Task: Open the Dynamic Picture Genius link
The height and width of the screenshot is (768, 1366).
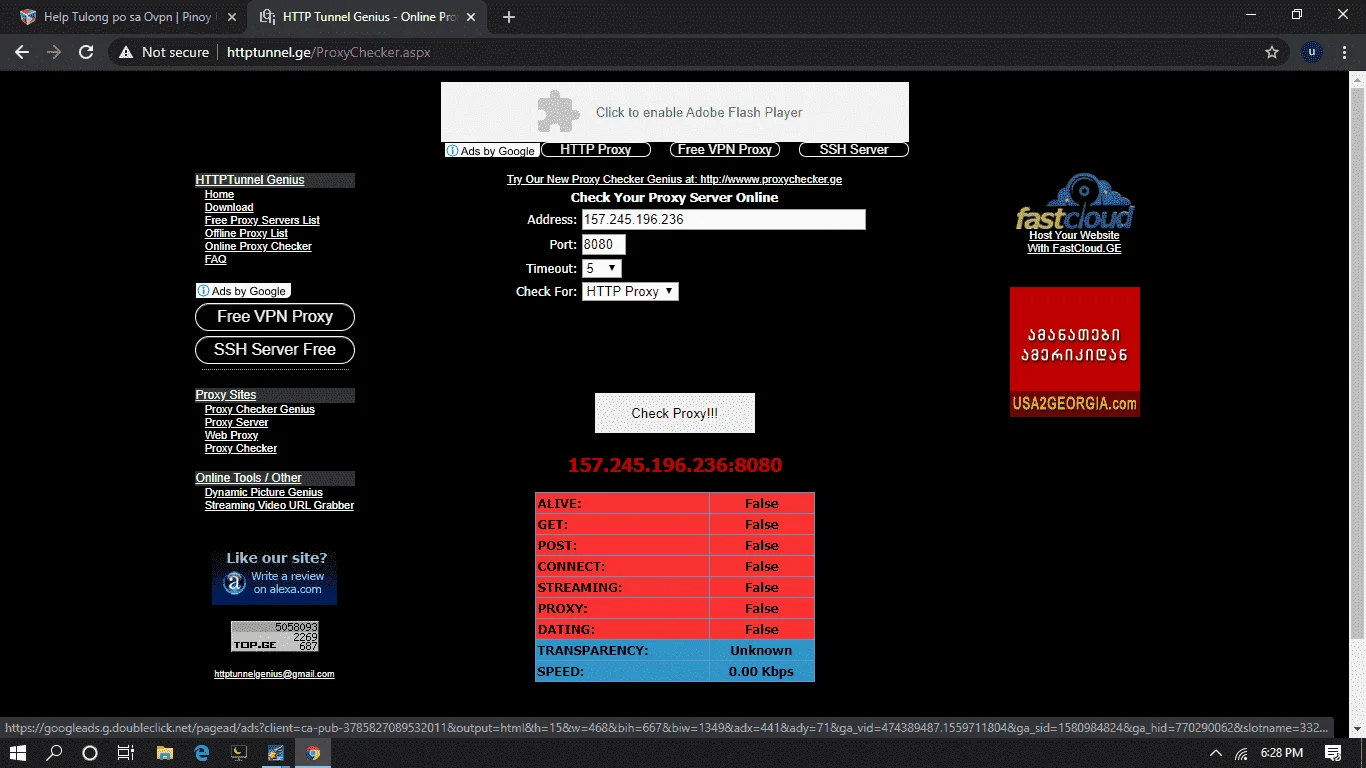Action: (264, 492)
